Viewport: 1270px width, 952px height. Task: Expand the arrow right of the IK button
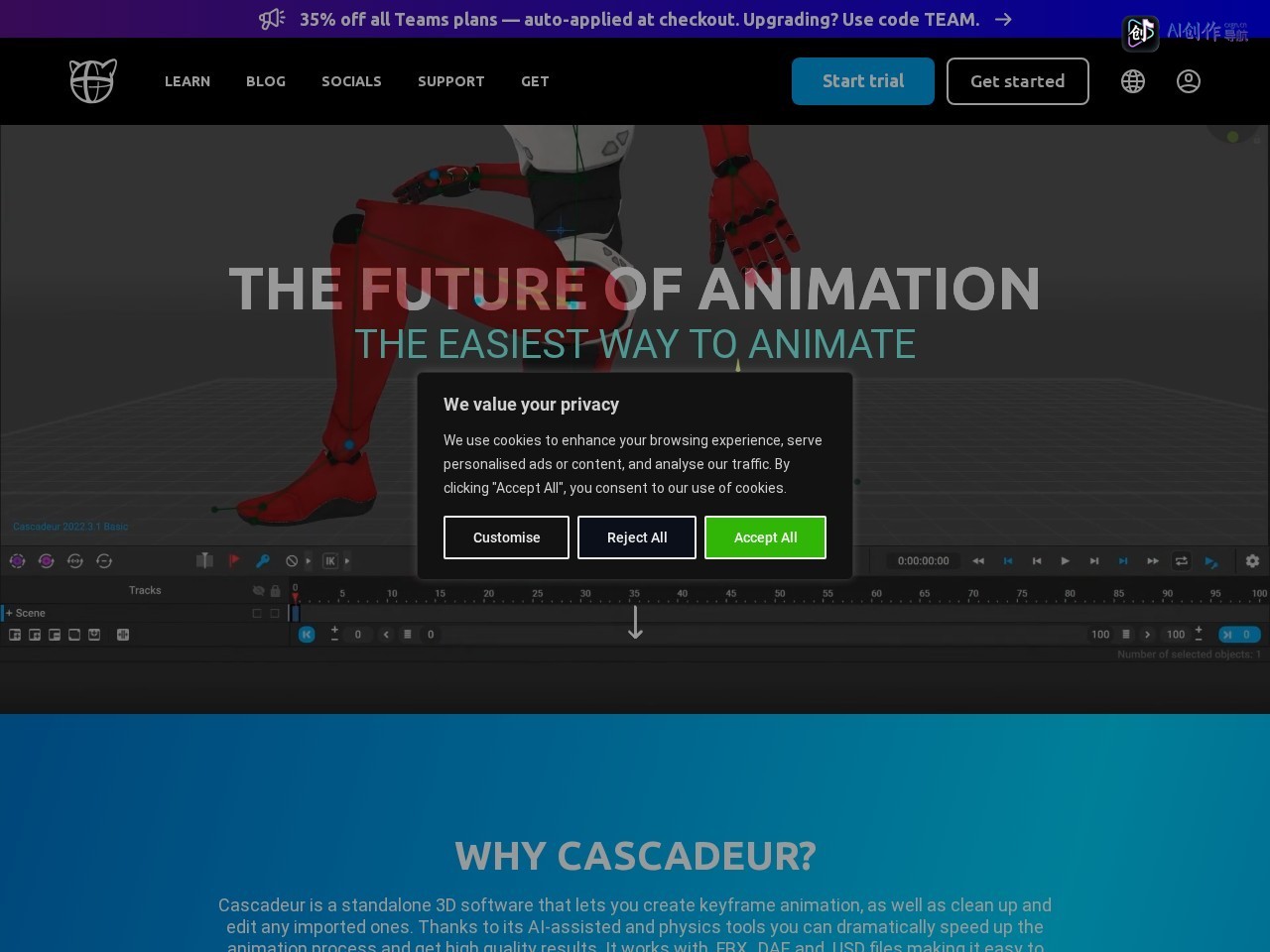(x=346, y=561)
